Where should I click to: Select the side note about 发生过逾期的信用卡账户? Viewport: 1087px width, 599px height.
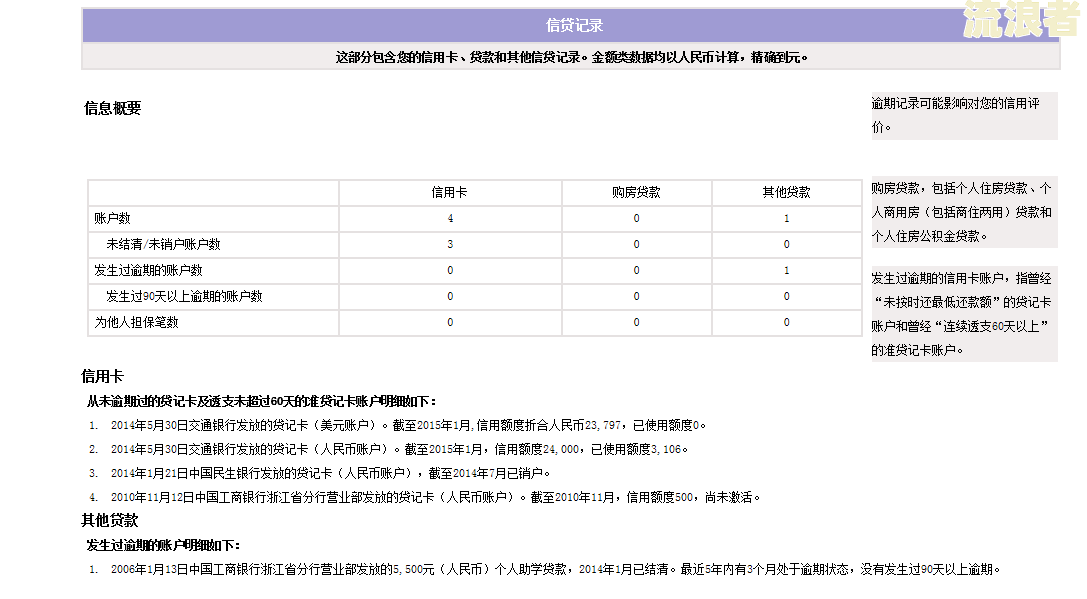[x=964, y=314]
